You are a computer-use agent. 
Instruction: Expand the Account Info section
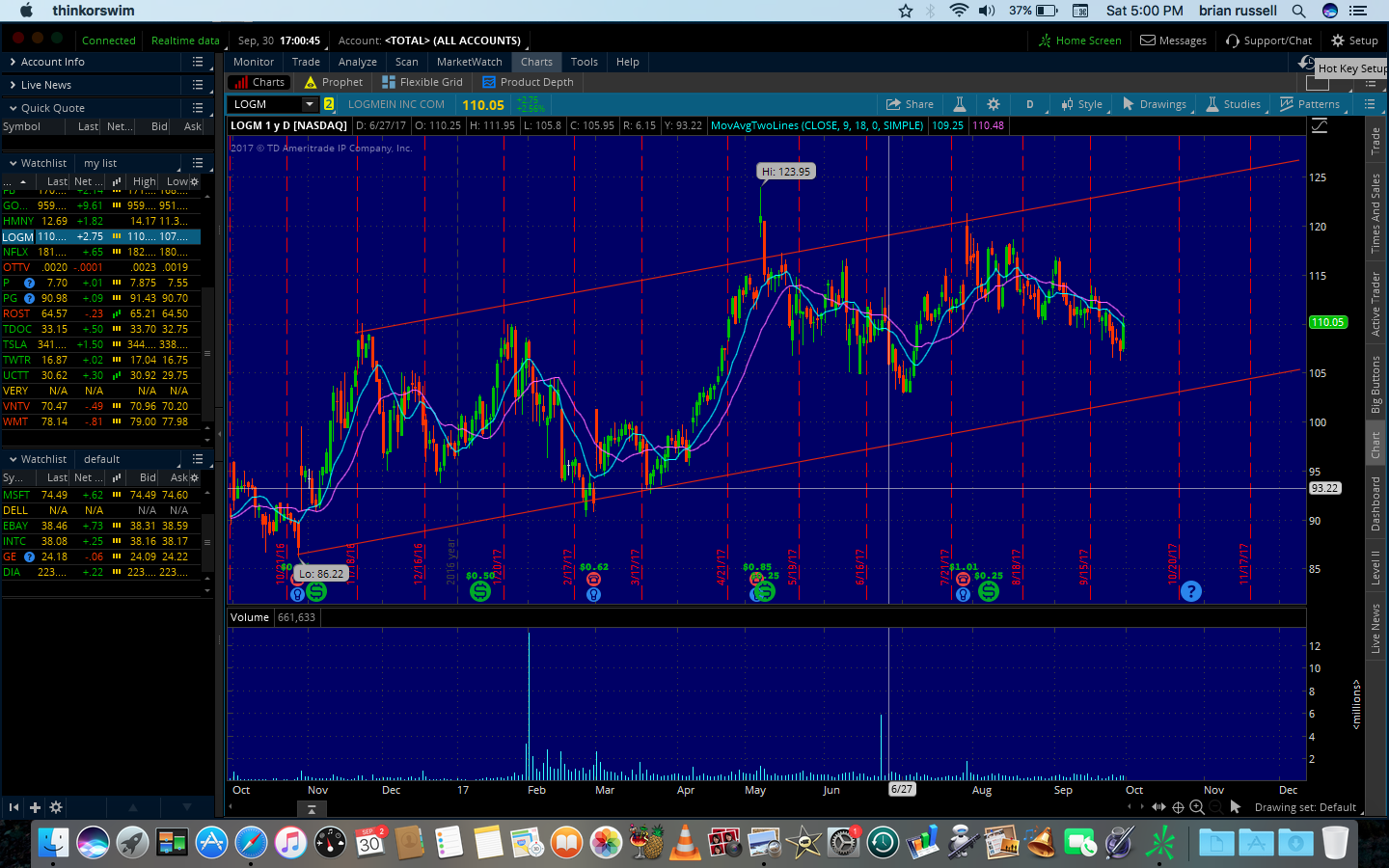(x=52, y=62)
